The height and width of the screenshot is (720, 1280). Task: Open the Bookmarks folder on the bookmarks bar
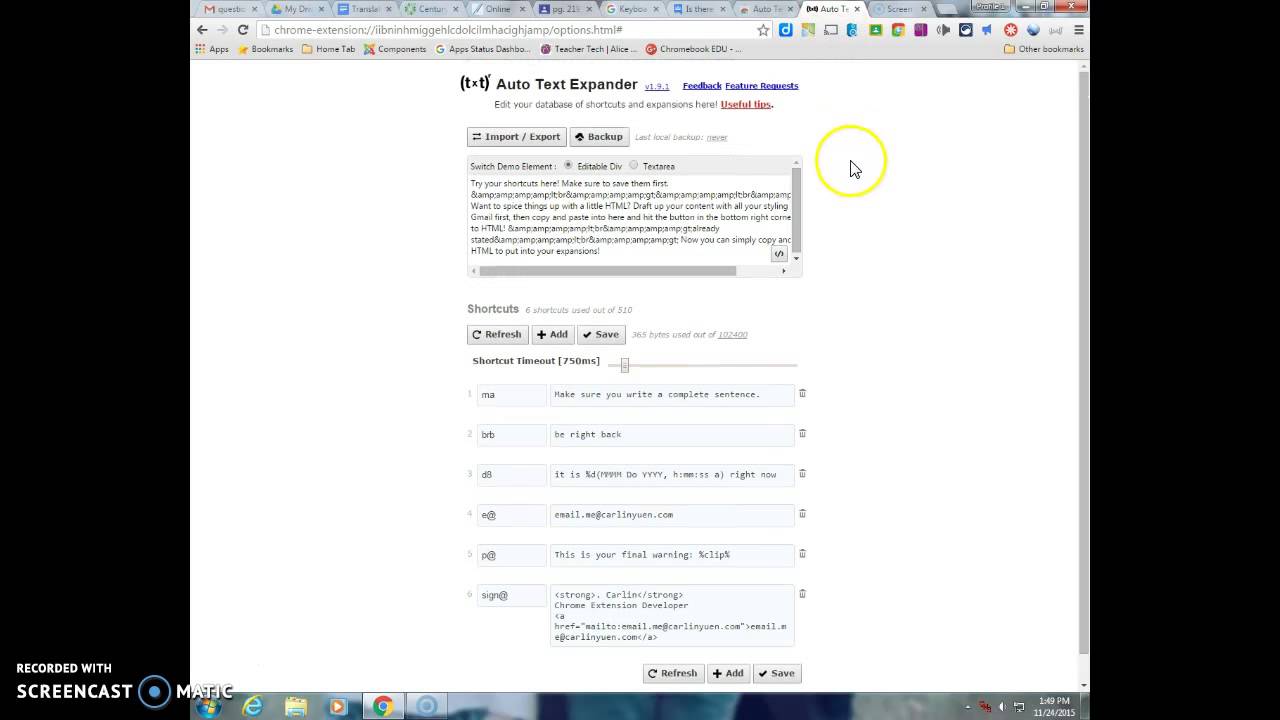[x=265, y=49]
